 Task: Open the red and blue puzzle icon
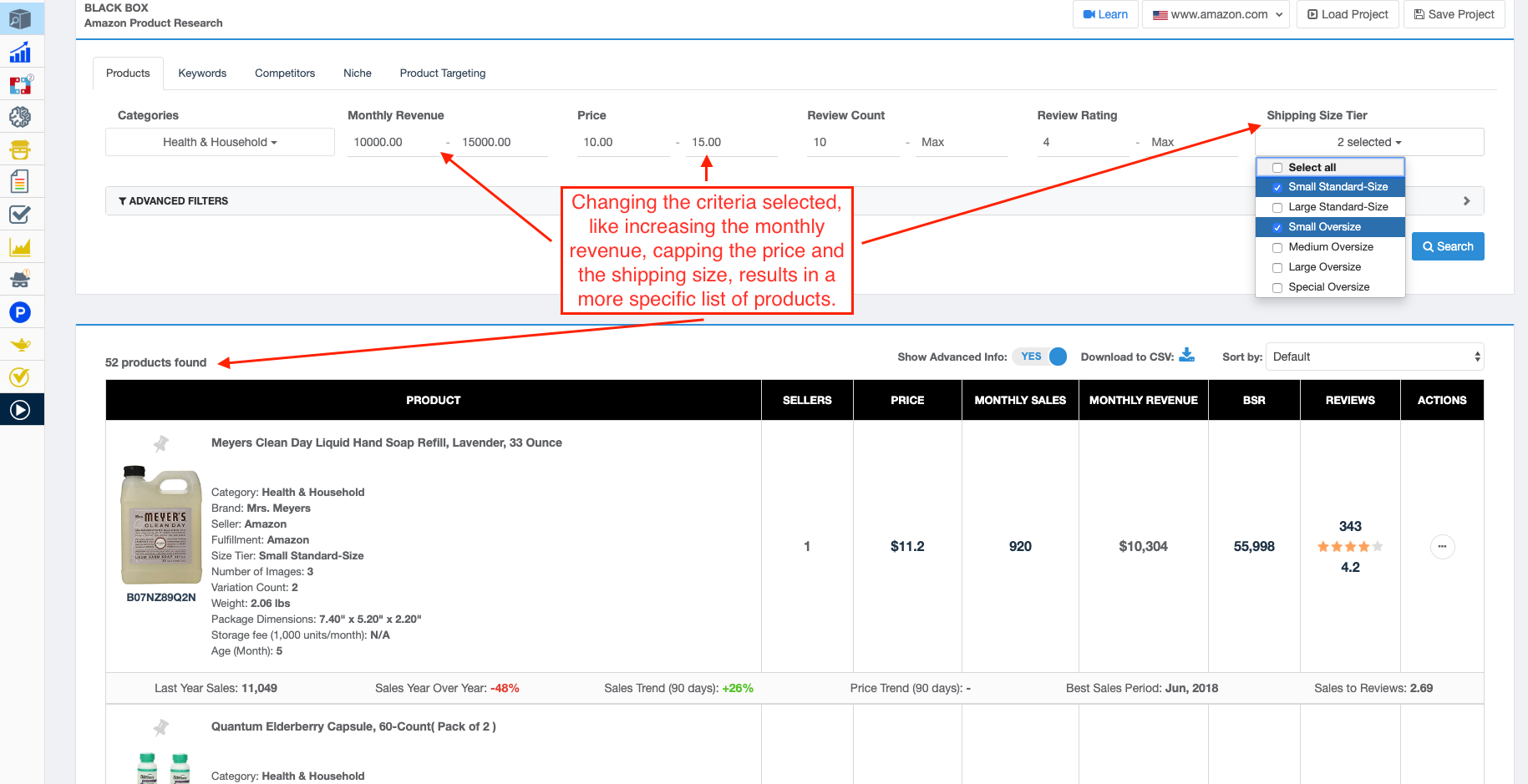20,84
